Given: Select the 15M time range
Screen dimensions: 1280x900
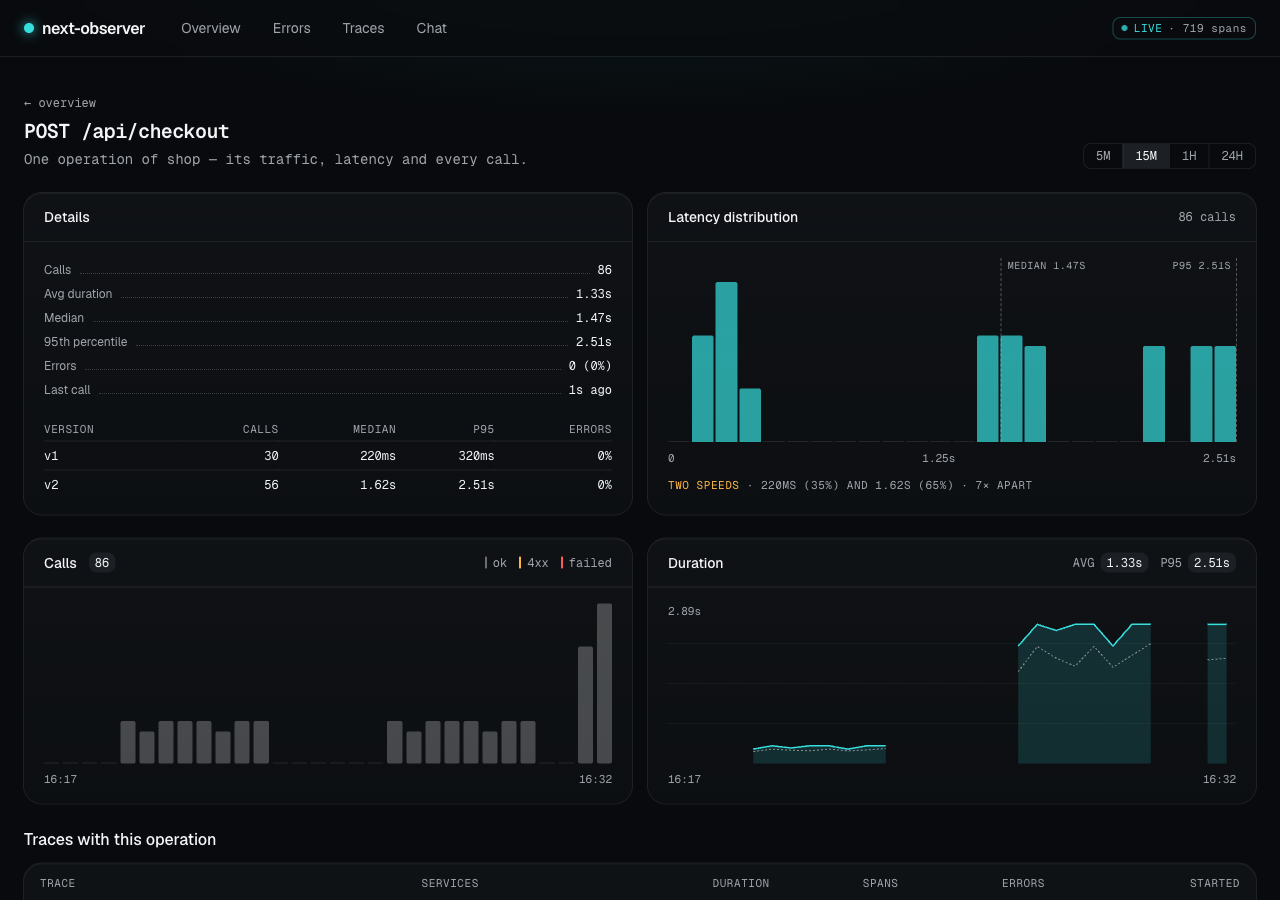Looking at the screenshot, I should [1146, 156].
